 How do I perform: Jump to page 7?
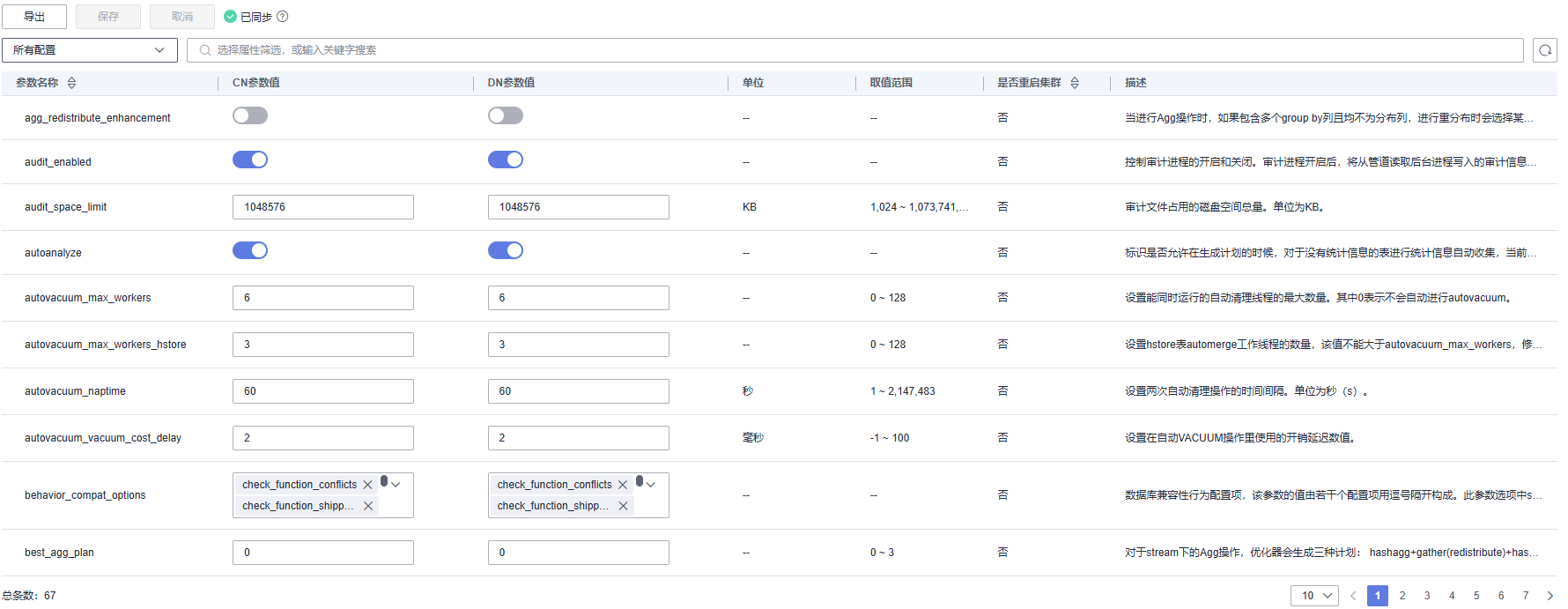pyautogui.click(x=1526, y=596)
